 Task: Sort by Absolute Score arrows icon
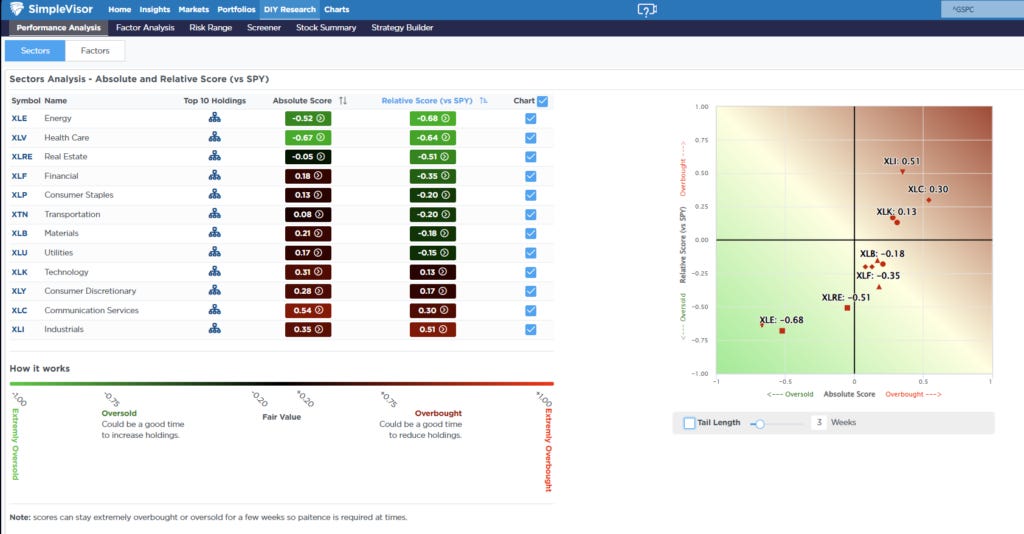point(343,101)
